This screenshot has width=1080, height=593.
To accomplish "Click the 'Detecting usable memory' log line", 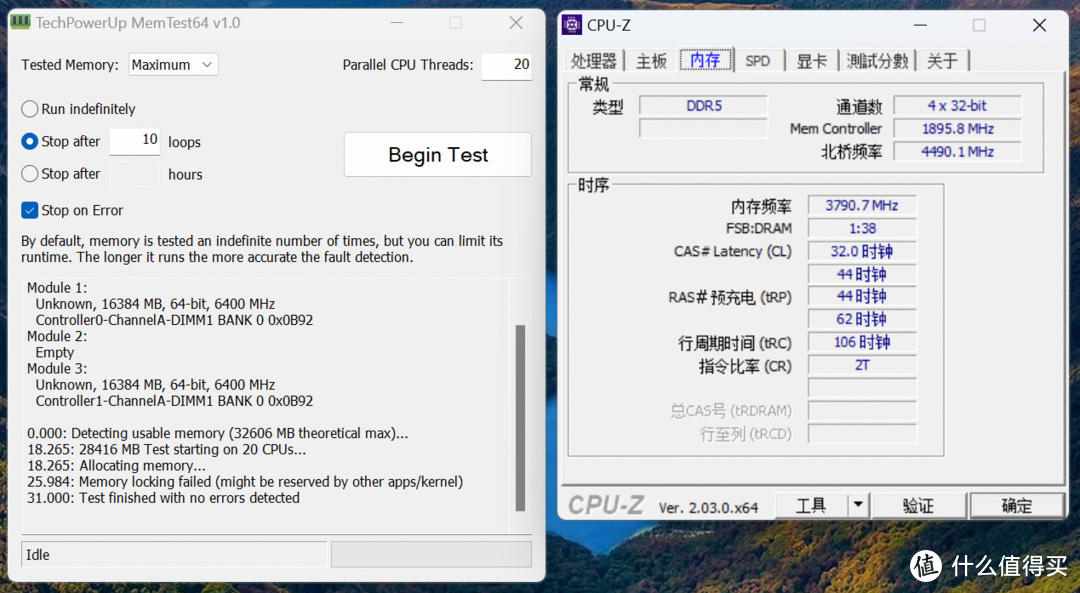I will click(x=218, y=433).
